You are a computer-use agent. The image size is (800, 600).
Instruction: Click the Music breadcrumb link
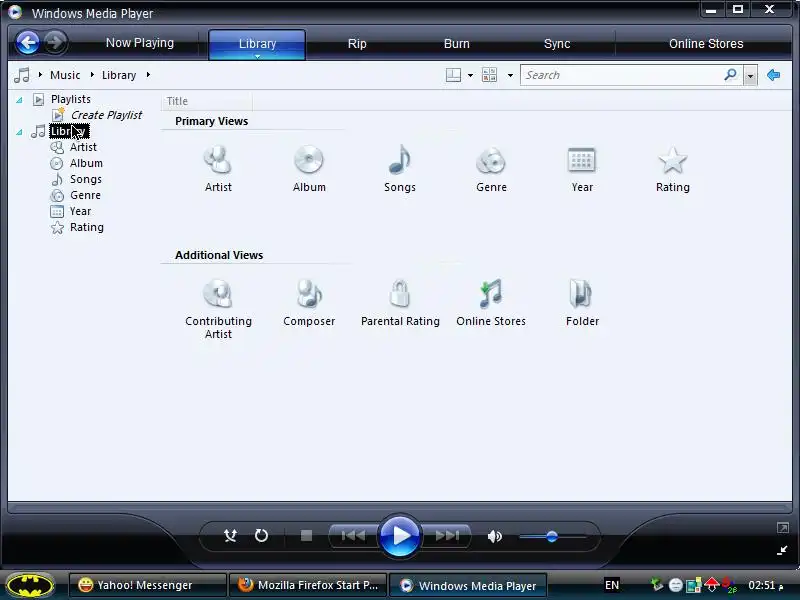65,75
